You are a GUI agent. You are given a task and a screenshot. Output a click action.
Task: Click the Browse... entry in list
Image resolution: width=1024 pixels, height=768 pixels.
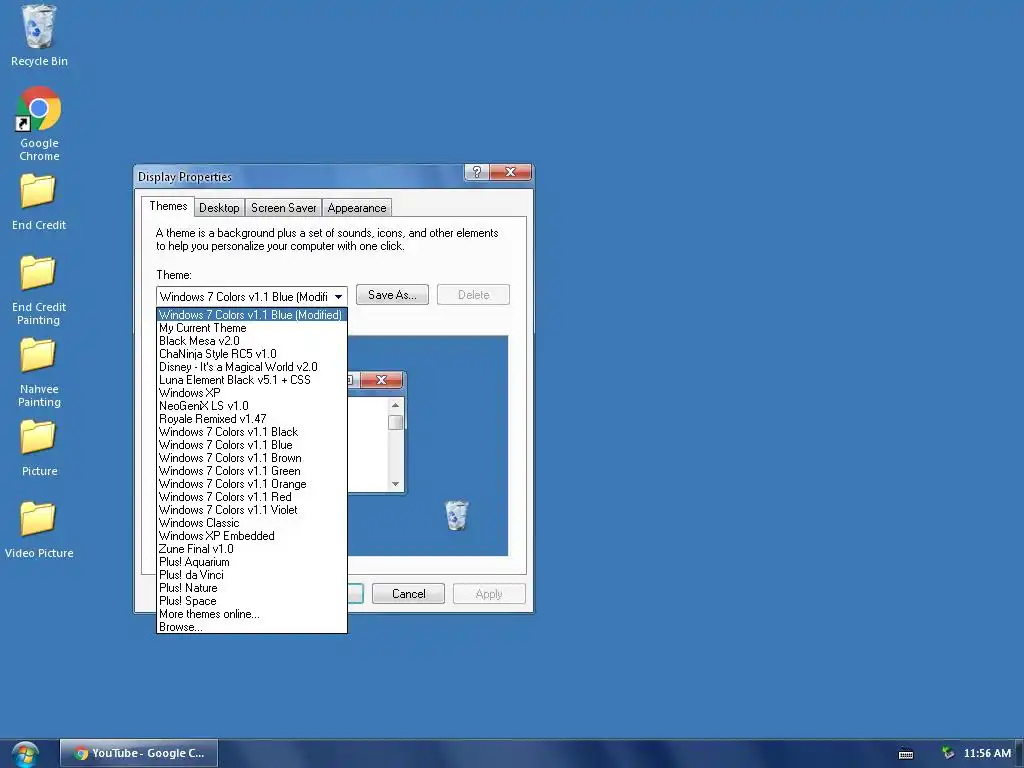(x=251, y=627)
